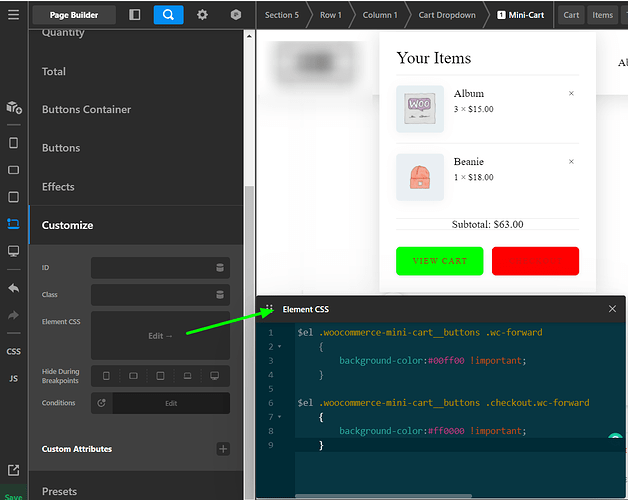Select Cart Dropdown in the breadcrumb
628x500 pixels.
[446, 15]
